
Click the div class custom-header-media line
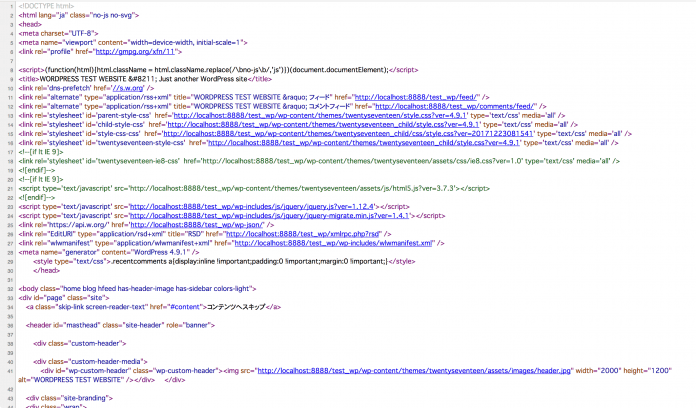pyautogui.click(x=90, y=361)
